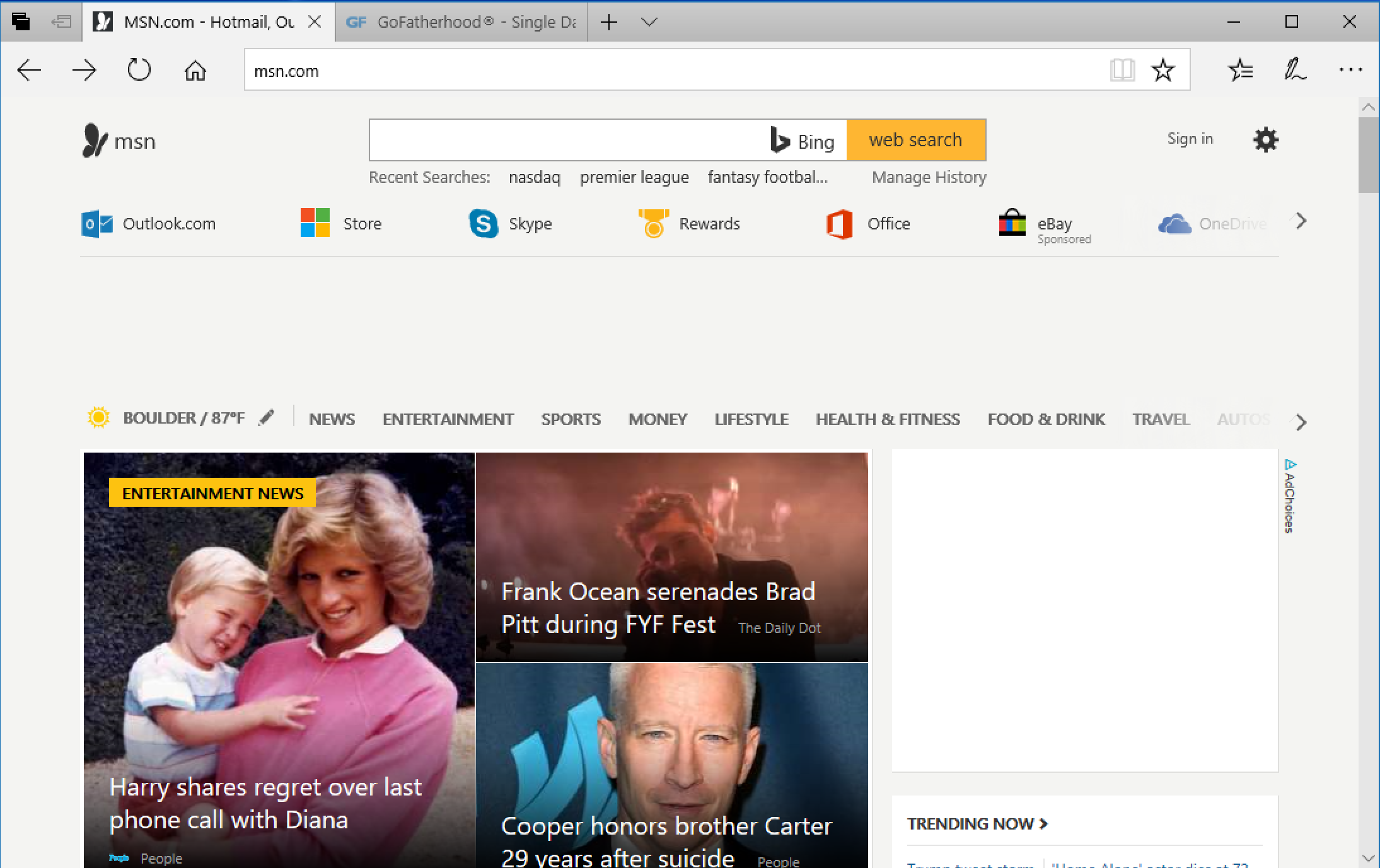Open Boulder / 87°F weather details
Screen dimensions: 1380x868
pyautogui.click(x=183, y=418)
